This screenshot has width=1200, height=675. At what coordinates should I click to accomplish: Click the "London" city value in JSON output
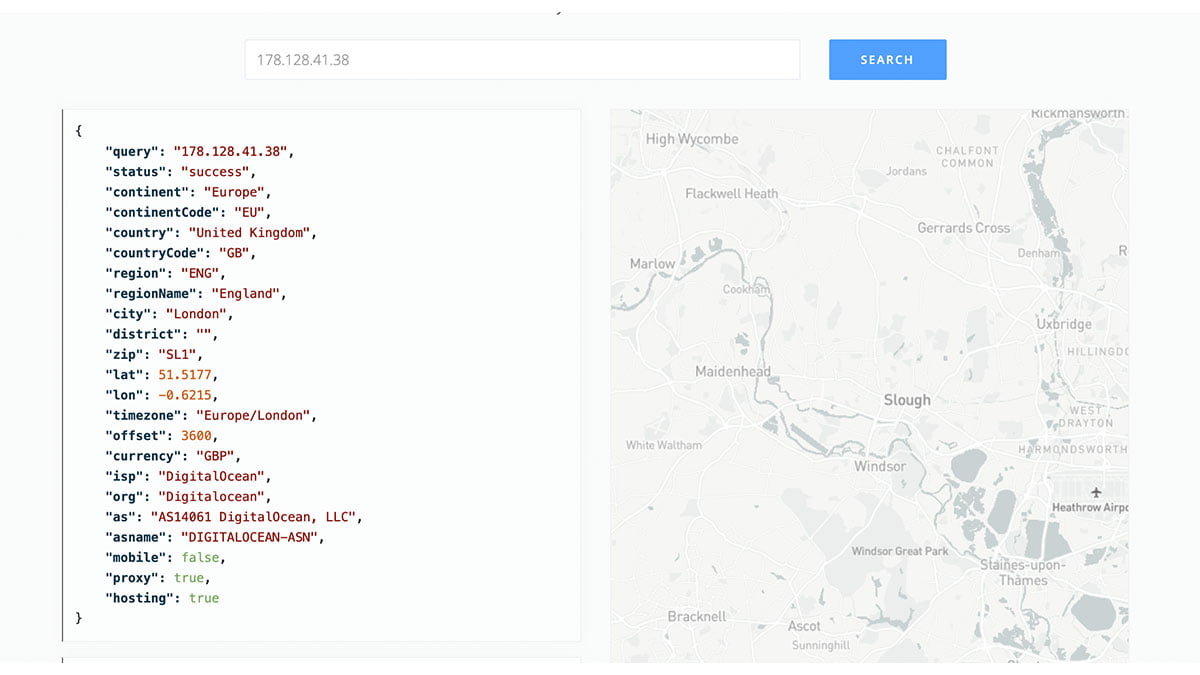click(197, 313)
